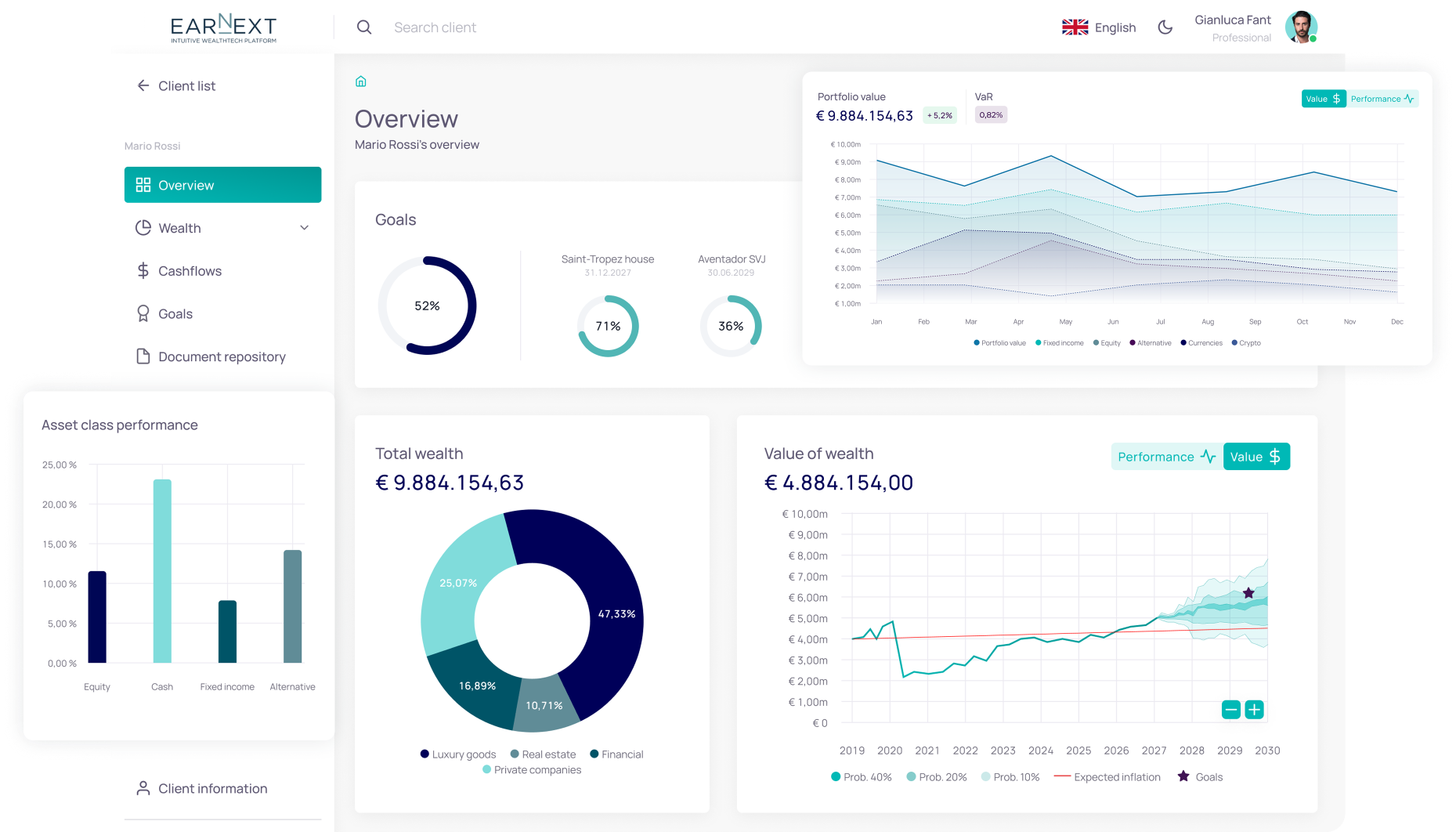Open the Goals sidebar item

[175, 314]
